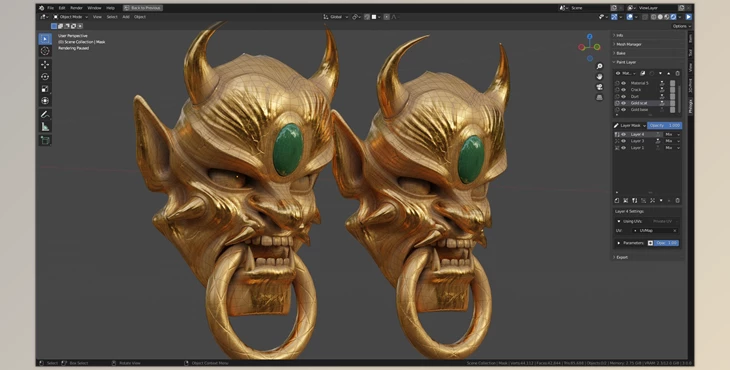The height and width of the screenshot is (370, 730).
Task: Toggle eye icon of Gold scat layer
Action: click(623, 103)
